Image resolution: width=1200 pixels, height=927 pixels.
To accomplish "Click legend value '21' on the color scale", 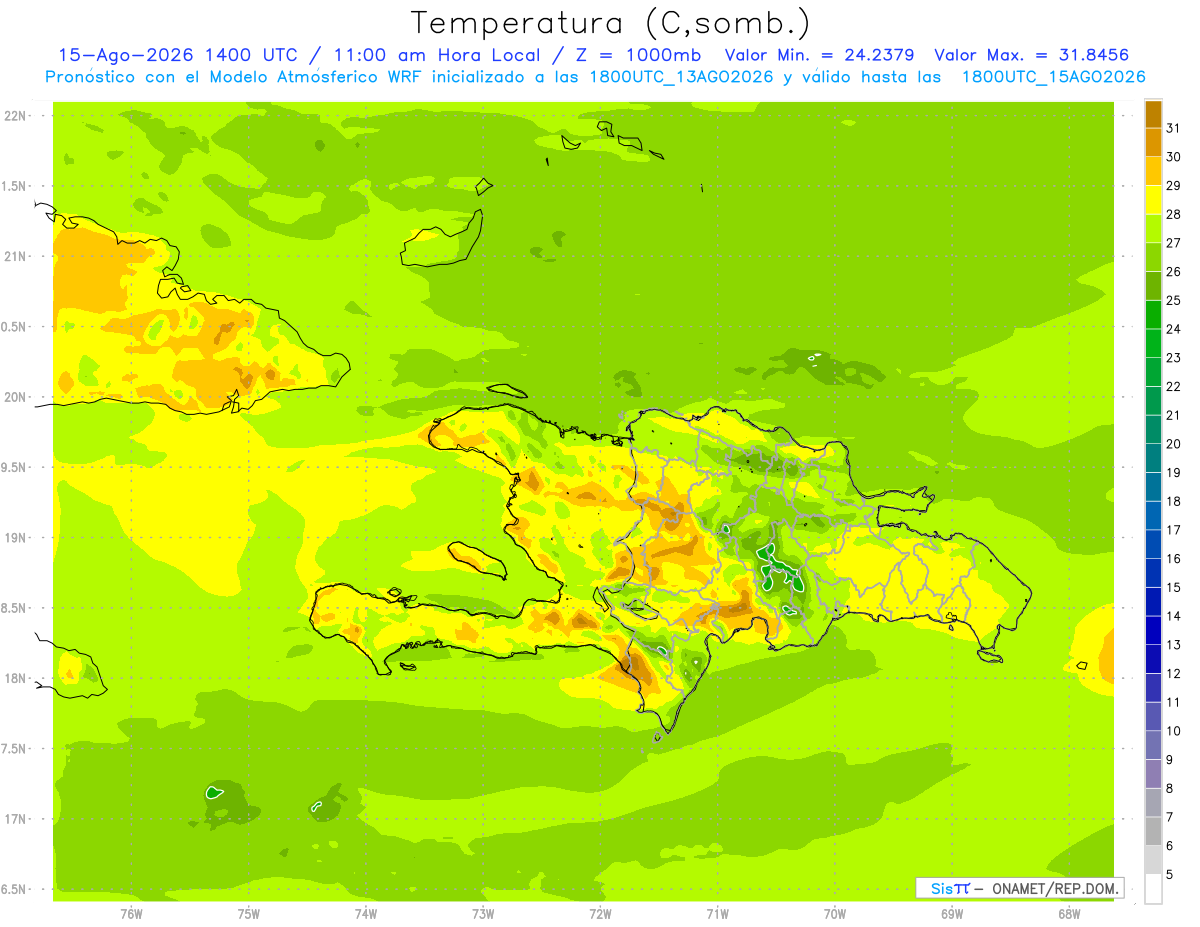I will tap(1174, 415).
